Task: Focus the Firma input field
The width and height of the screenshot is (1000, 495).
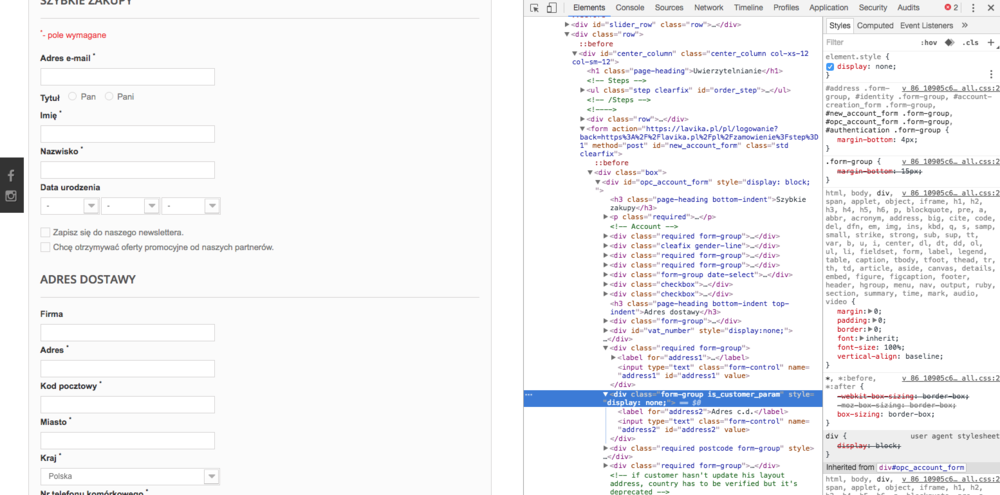Action: (x=128, y=333)
